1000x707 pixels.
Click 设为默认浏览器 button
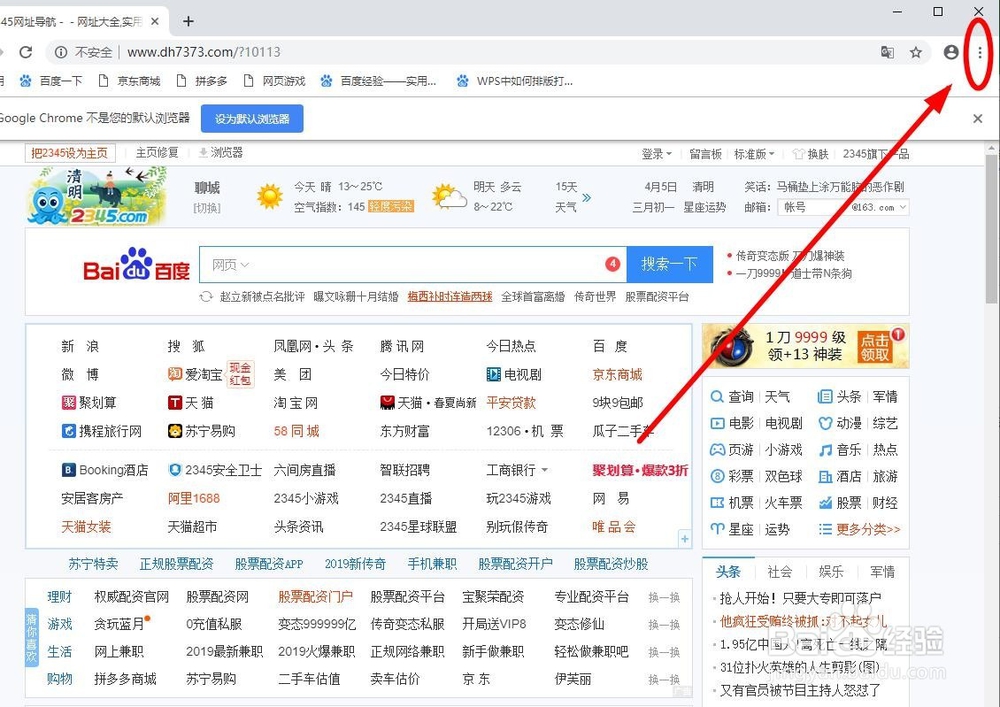pos(252,119)
